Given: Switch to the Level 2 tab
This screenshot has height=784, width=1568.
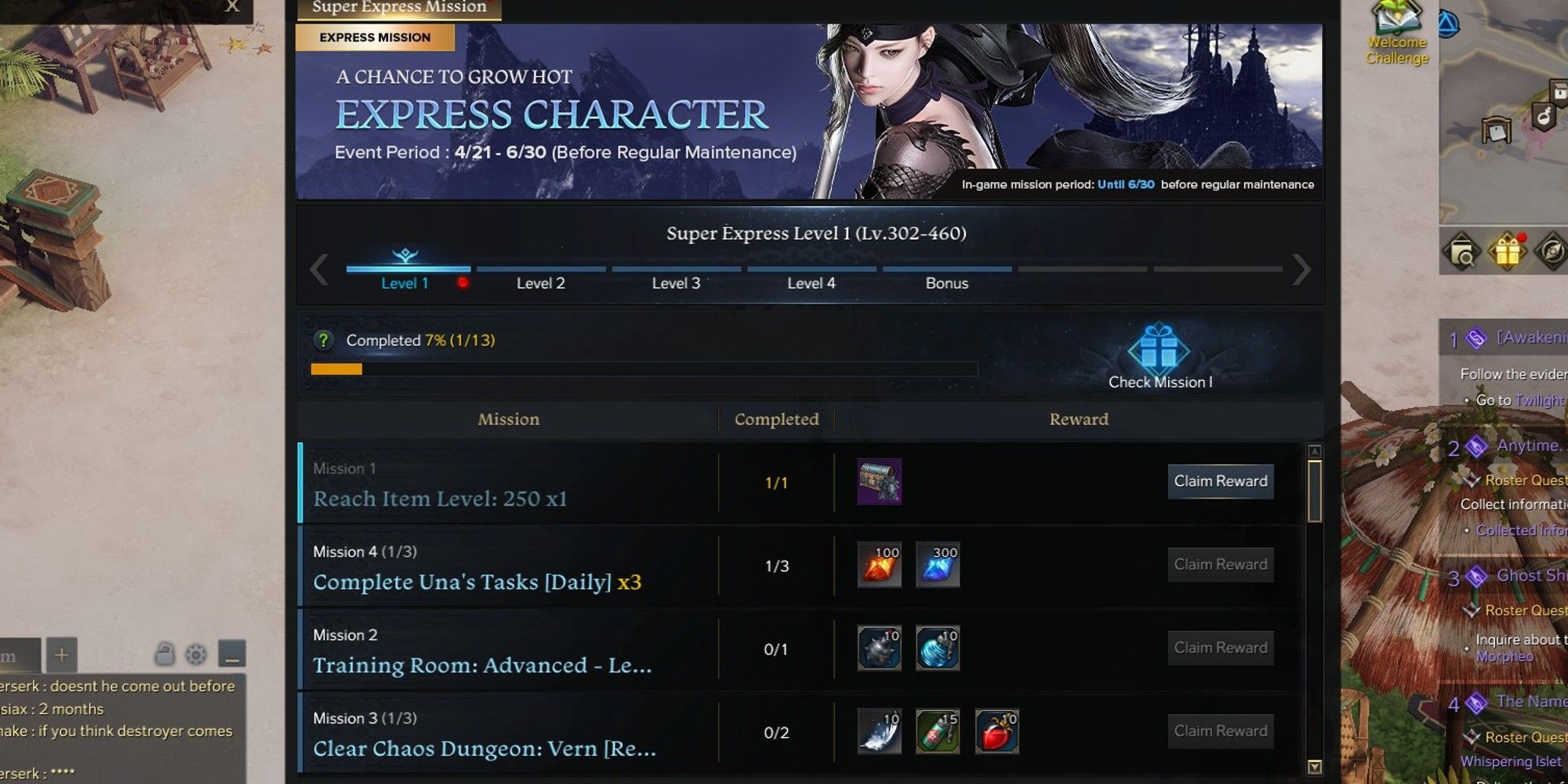Looking at the screenshot, I should click(541, 283).
